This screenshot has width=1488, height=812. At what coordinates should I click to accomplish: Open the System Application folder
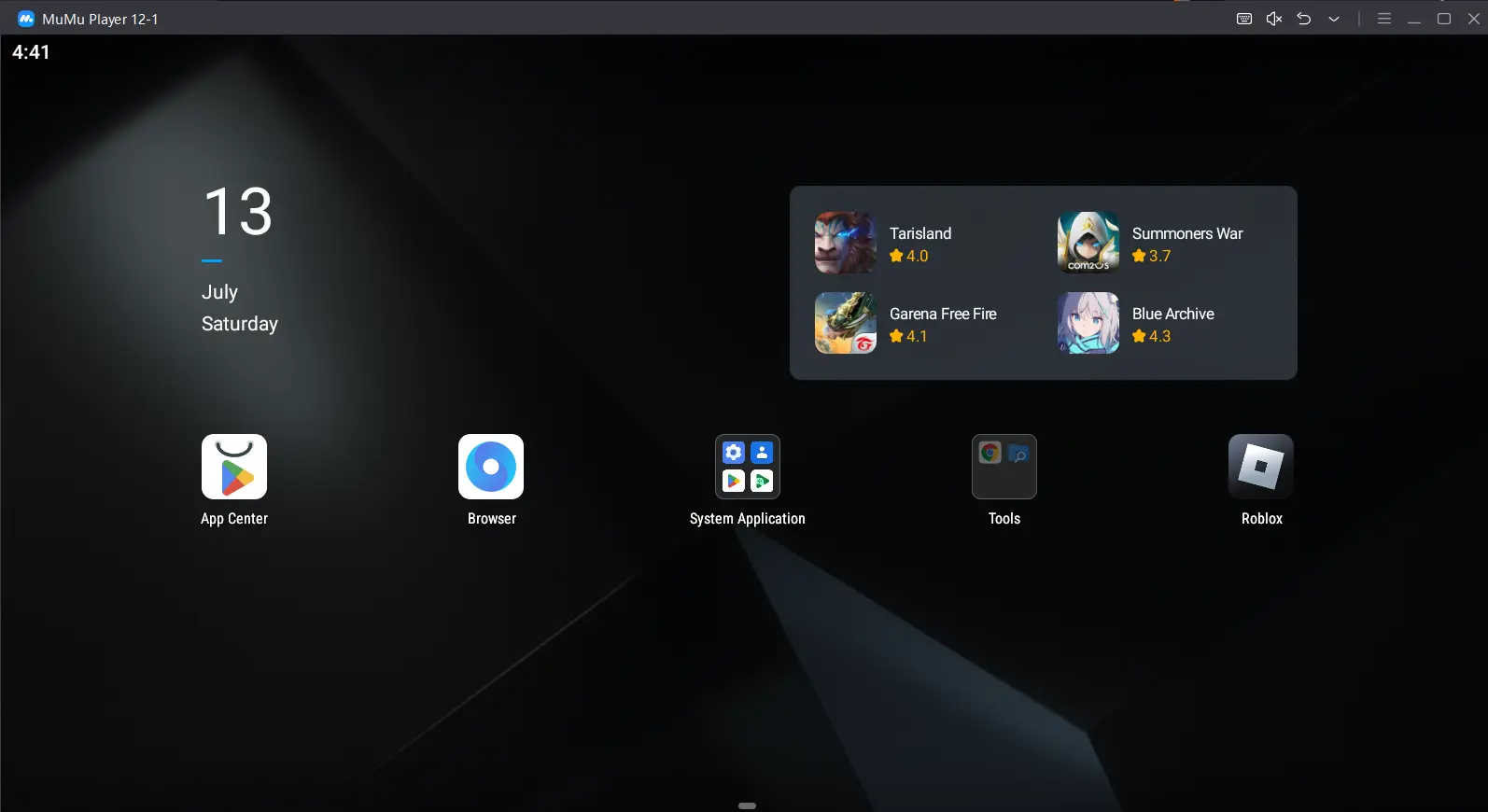pyautogui.click(x=748, y=467)
